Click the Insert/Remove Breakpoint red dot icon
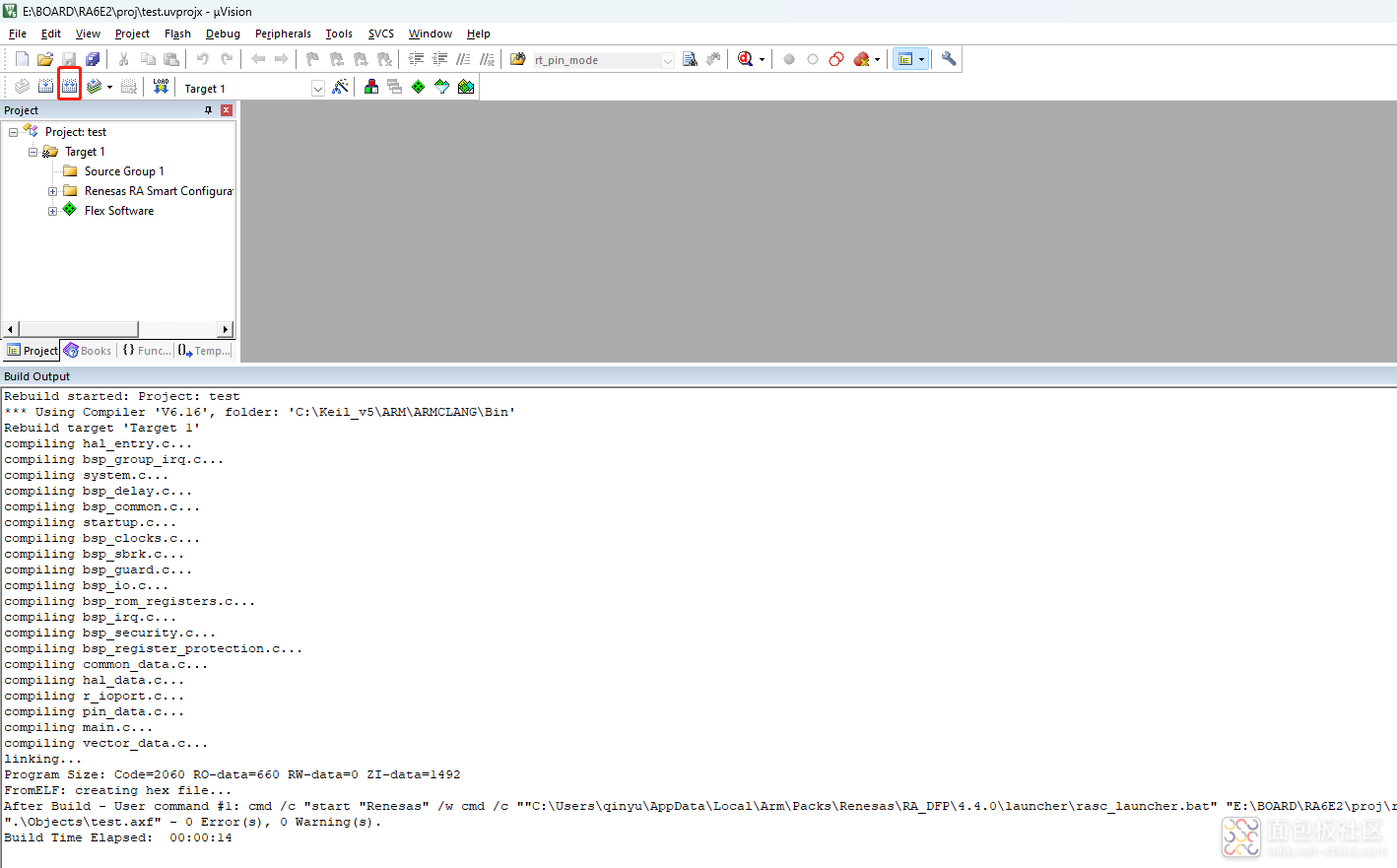This screenshot has height=868, width=1397. [789, 59]
